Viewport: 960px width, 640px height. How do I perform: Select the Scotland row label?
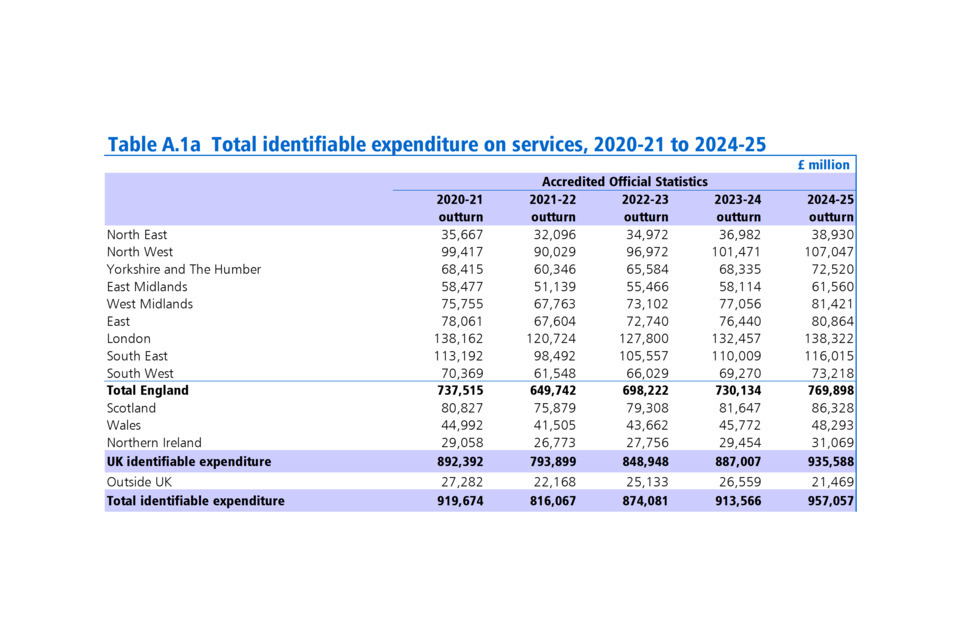(x=132, y=408)
